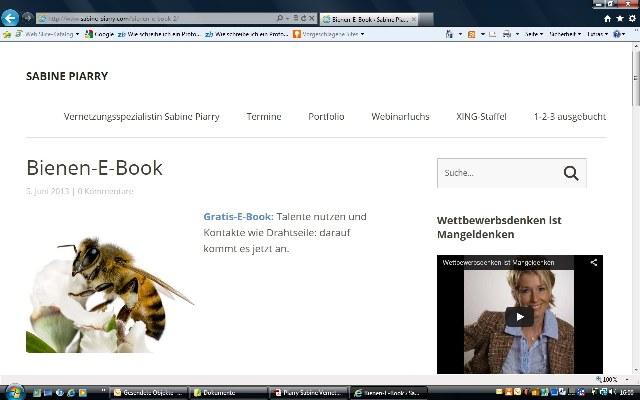Switch to Piarry Sabine PDF taskbar window
The width and height of the screenshot is (640, 400).
(309, 393)
